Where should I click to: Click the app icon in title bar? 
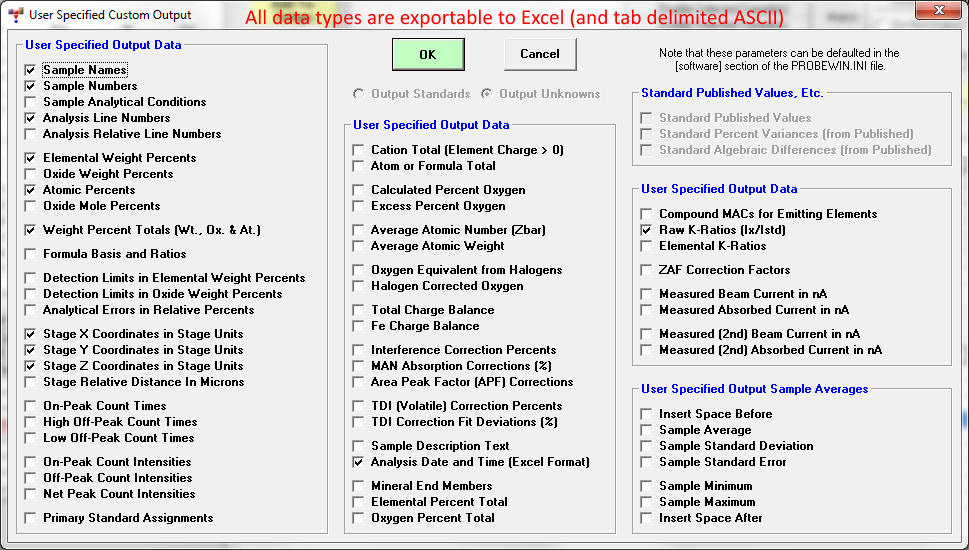[13, 14]
